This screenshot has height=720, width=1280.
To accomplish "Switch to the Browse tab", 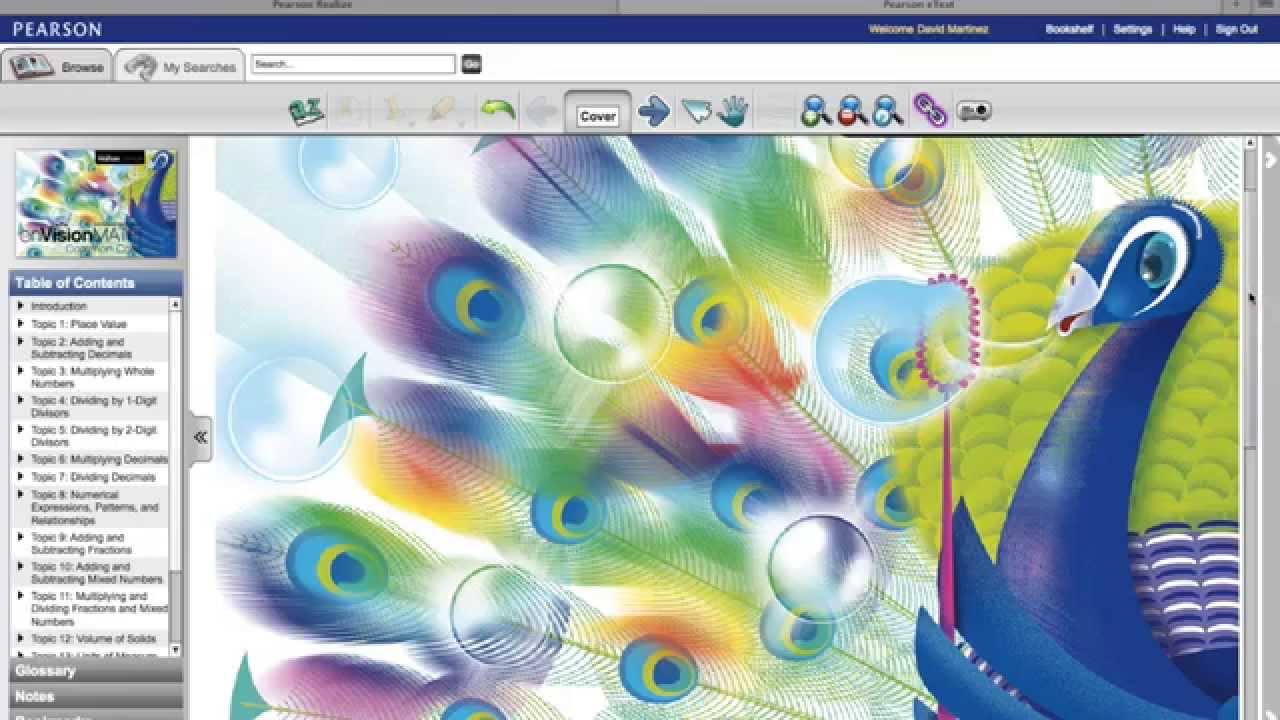I will [57, 67].
